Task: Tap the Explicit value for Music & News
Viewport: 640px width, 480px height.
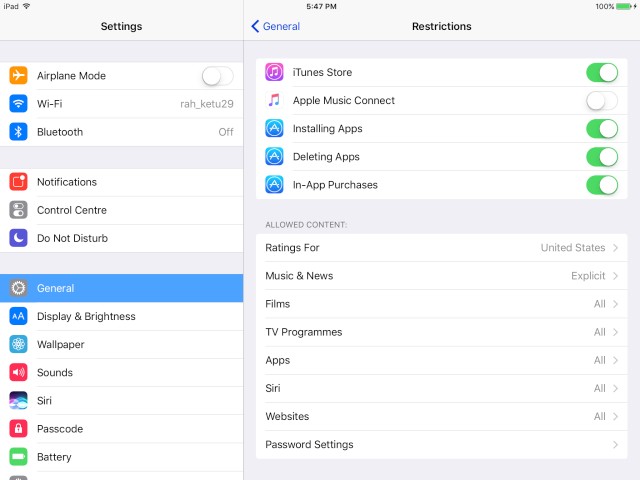Action: [588, 276]
